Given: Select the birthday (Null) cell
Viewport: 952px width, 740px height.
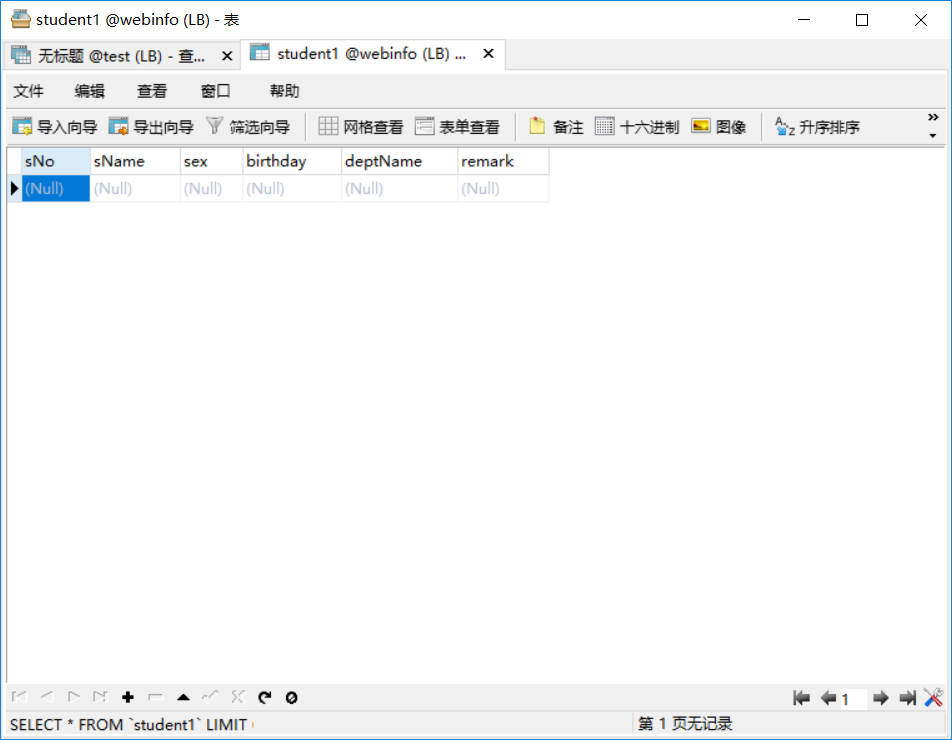Looking at the screenshot, I should (293, 188).
